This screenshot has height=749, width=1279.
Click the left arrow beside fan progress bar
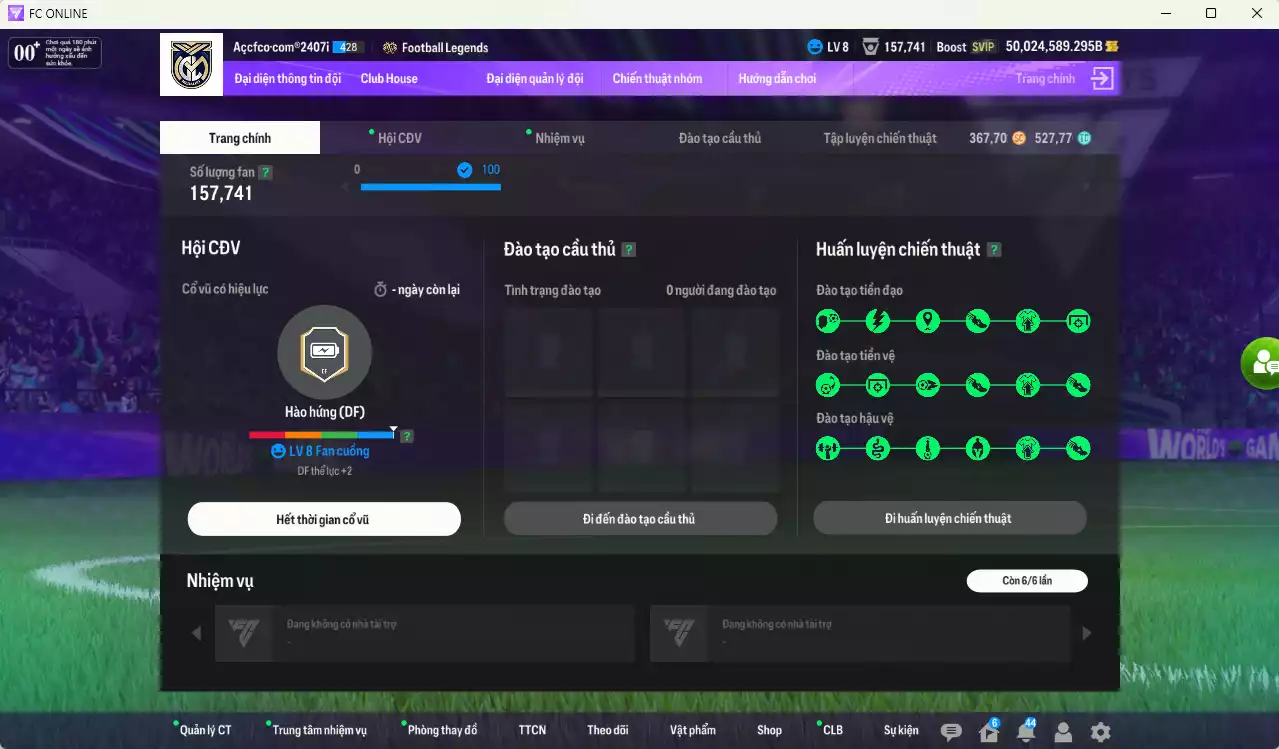point(346,186)
